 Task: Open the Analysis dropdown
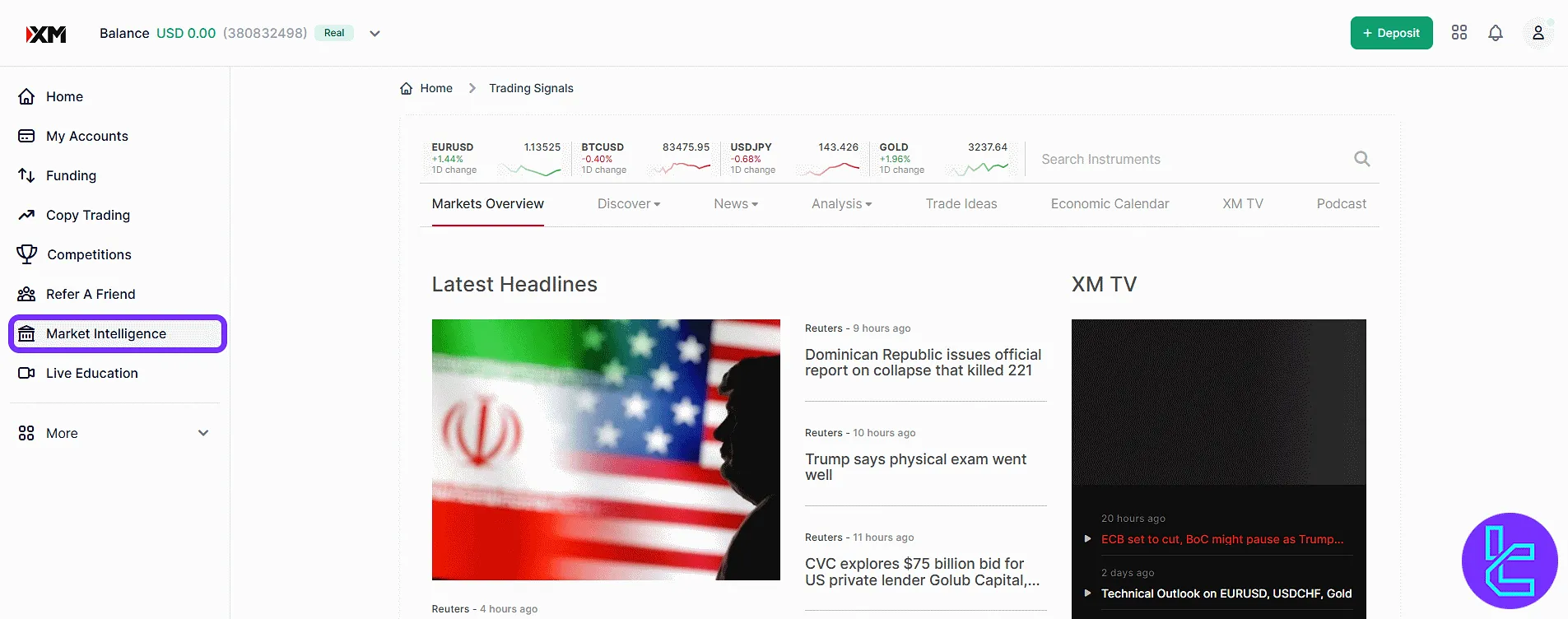[x=841, y=204]
